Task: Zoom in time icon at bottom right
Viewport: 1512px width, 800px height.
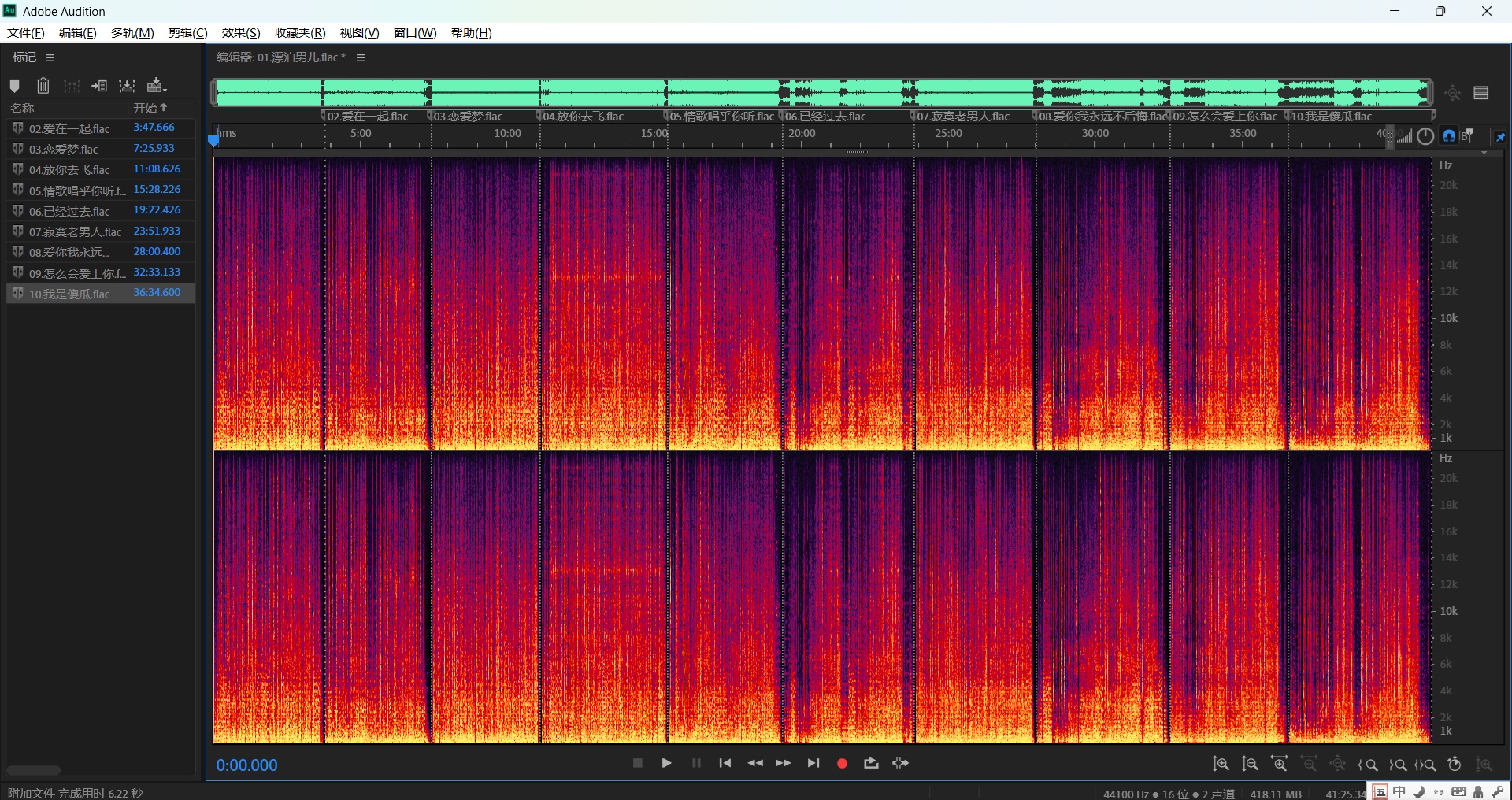Action: tap(1279, 765)
